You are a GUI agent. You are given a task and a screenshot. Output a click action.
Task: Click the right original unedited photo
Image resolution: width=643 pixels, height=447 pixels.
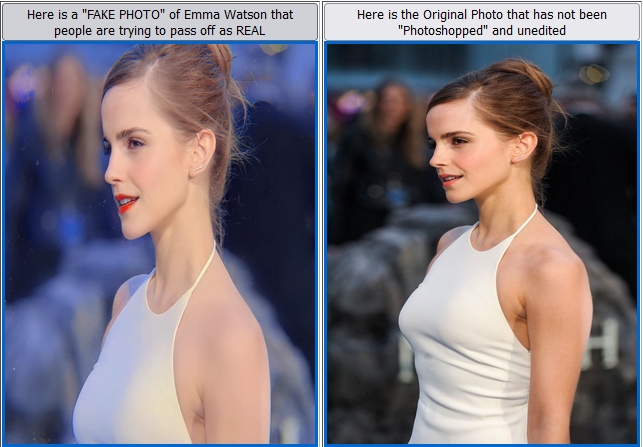[482, 244]
